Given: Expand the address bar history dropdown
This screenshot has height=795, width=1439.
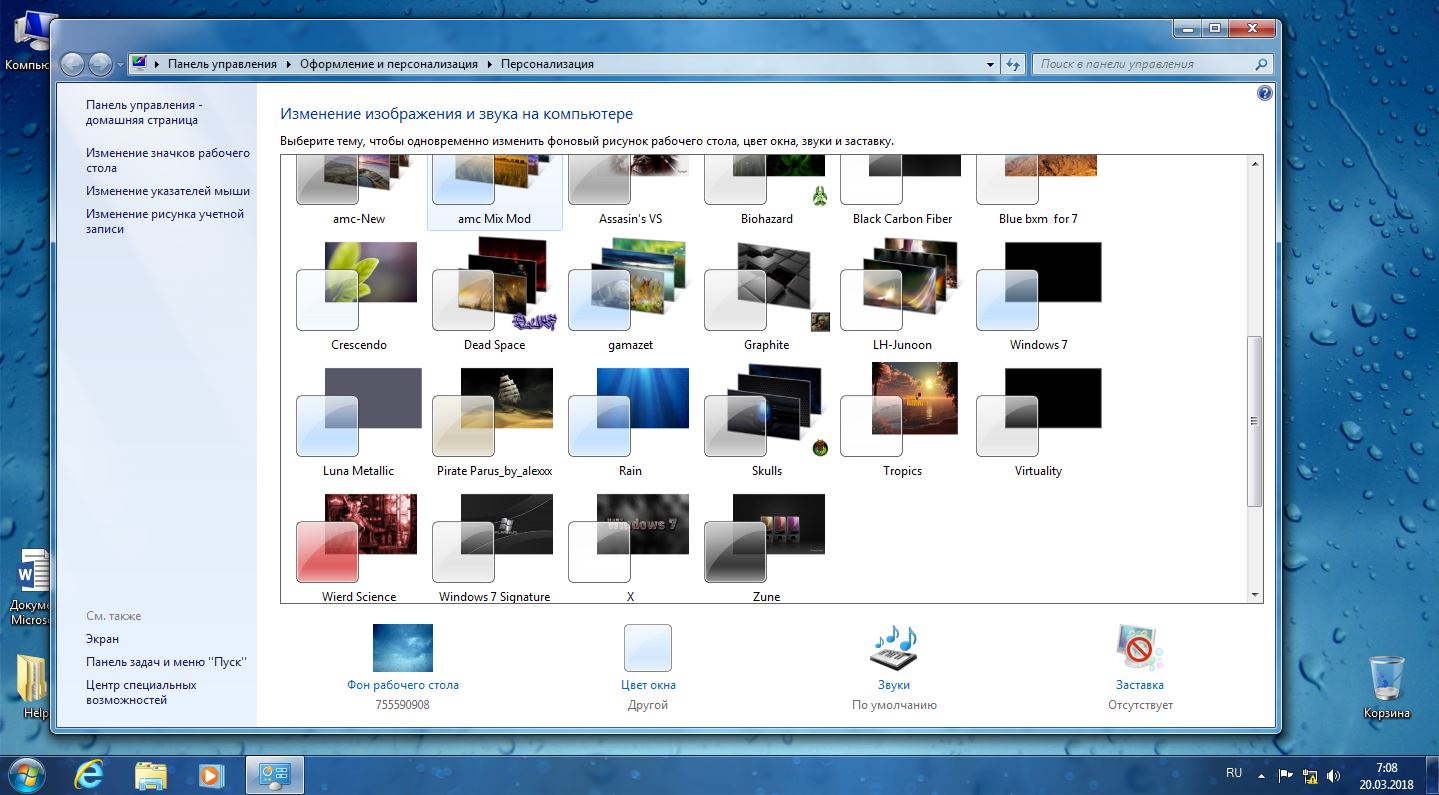Looking at the screenshot, I should 990,64.
